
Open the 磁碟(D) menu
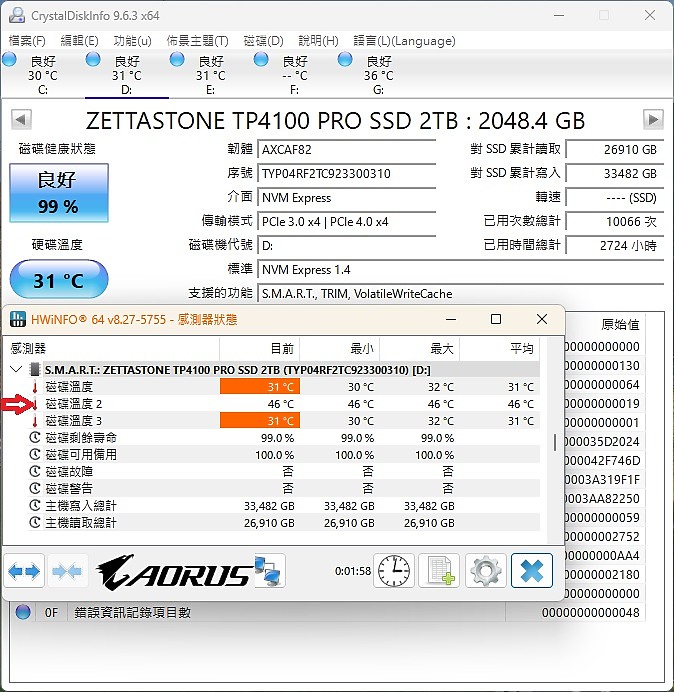coord(264,41)
